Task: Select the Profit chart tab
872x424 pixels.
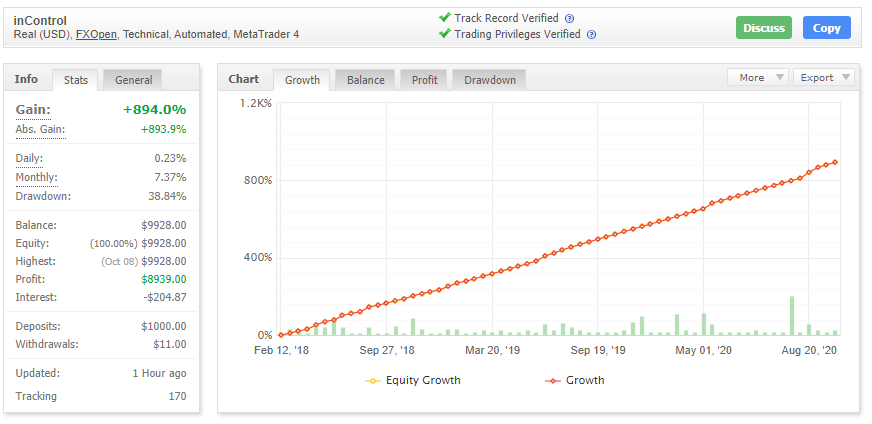Action: [x=424, y=80]
